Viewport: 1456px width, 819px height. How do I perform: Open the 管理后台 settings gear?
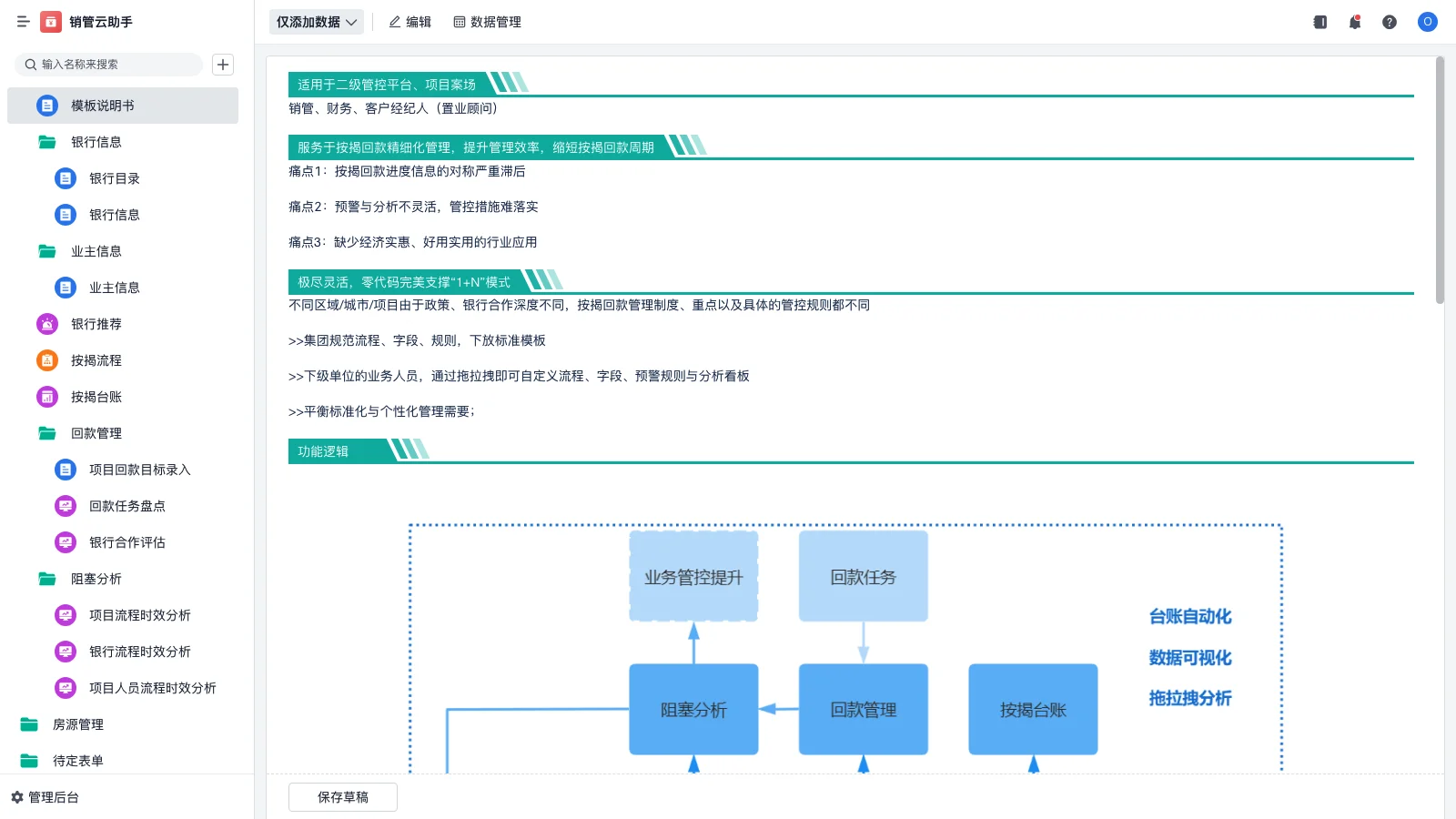[x=50, y=797]
